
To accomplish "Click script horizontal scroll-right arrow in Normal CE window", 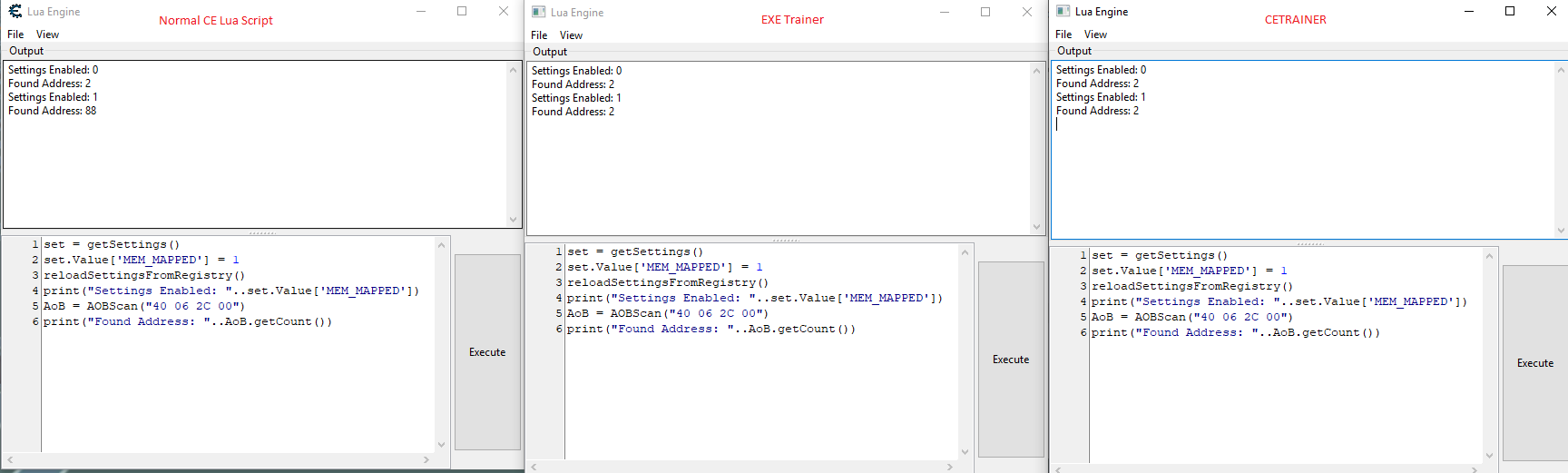I will click(x=426, y=460).
